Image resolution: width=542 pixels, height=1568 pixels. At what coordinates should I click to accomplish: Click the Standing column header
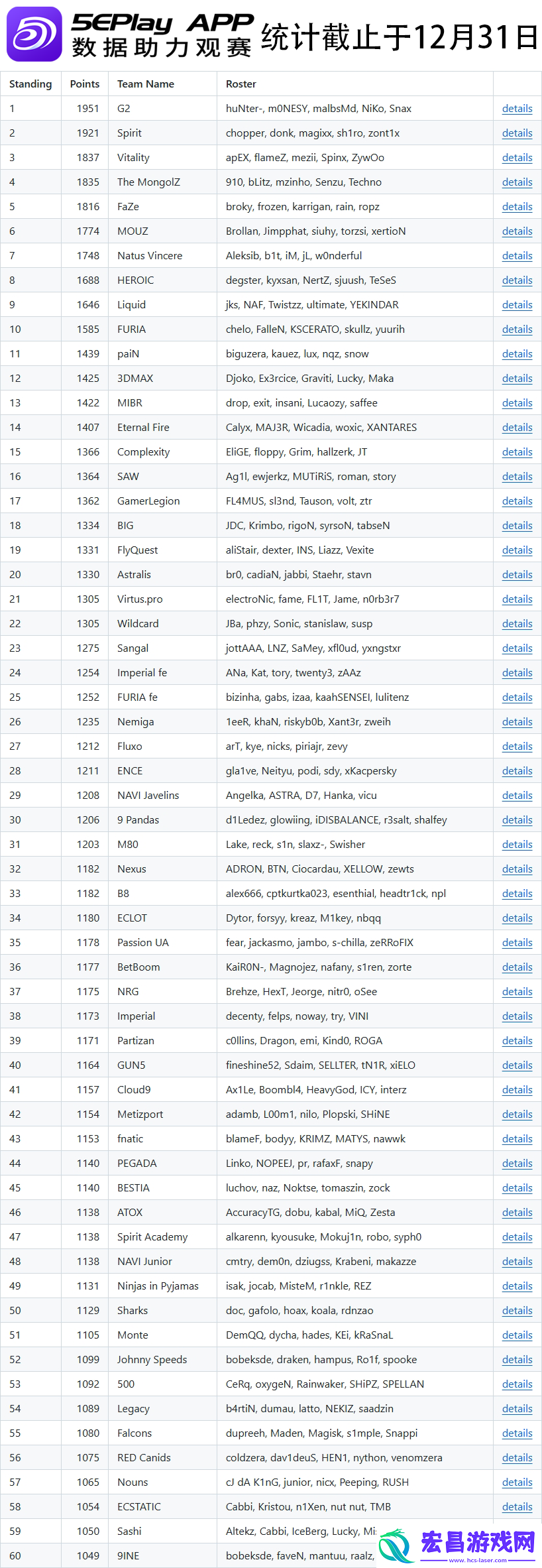tap(30, 84)
